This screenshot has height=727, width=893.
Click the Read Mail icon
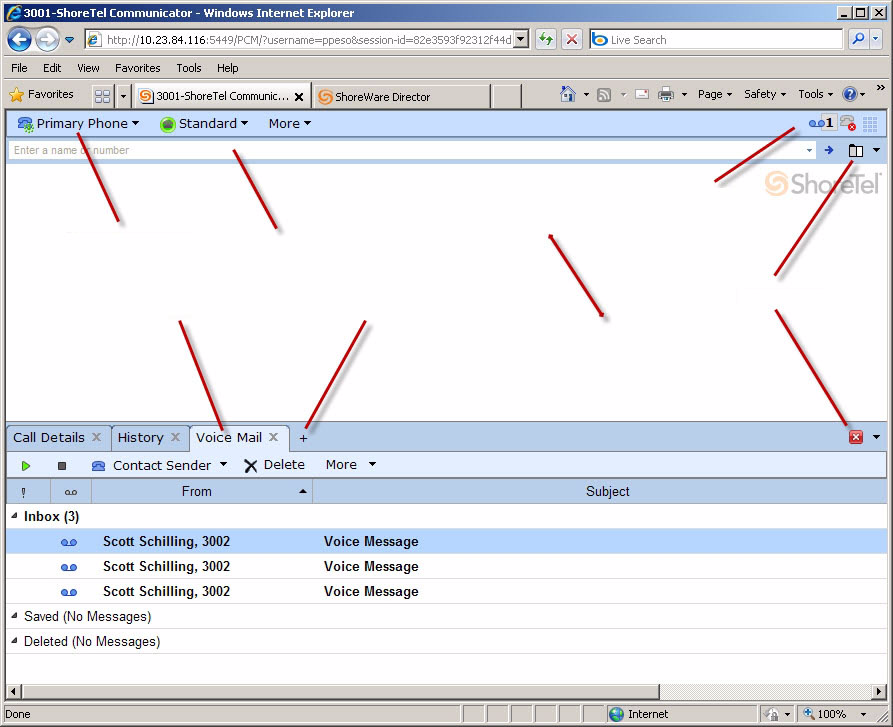642,94
